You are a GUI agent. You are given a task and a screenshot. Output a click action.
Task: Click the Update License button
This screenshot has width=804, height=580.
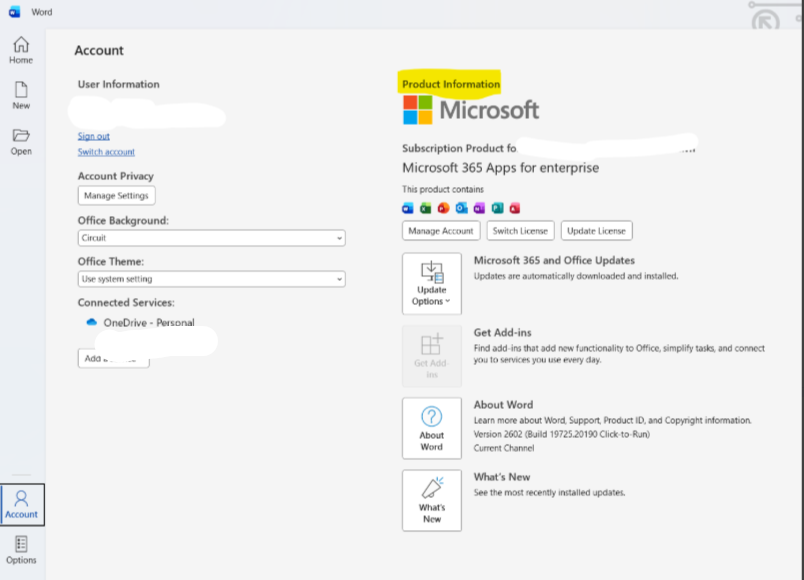[x=596, y=231]
